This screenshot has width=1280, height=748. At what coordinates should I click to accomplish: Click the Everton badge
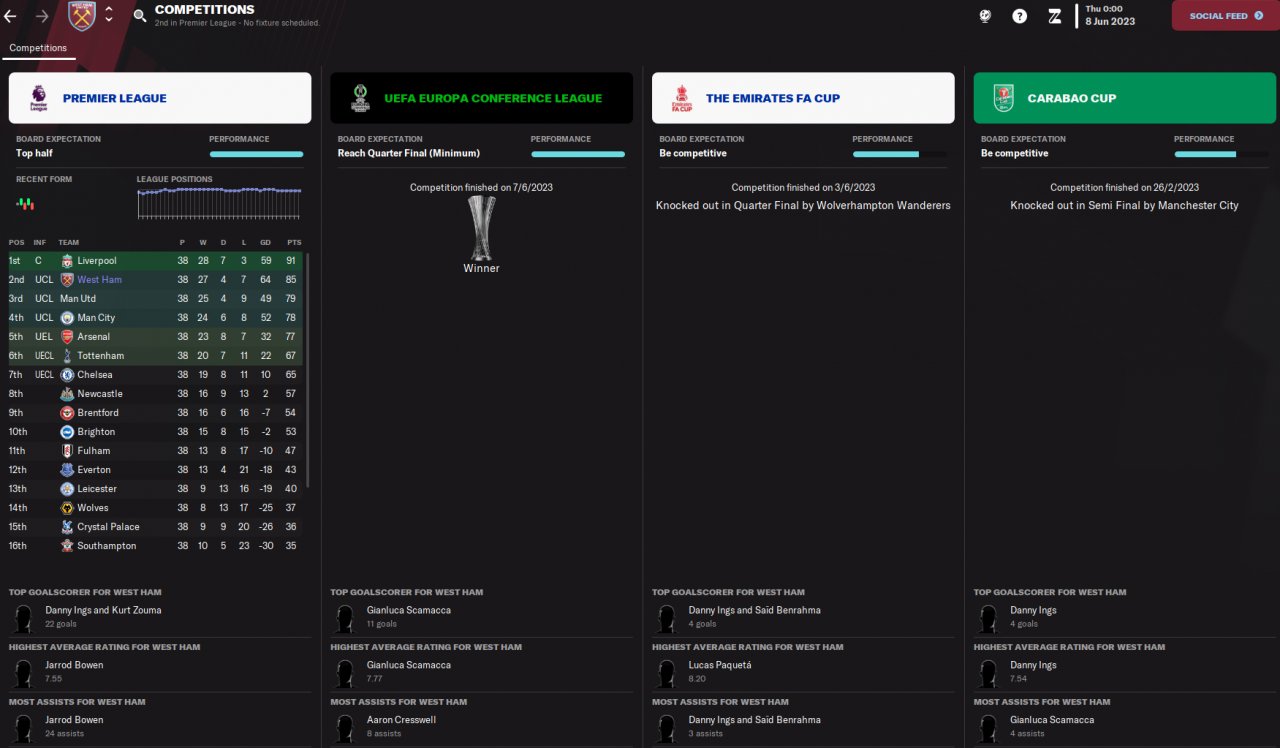pos(67,470)
